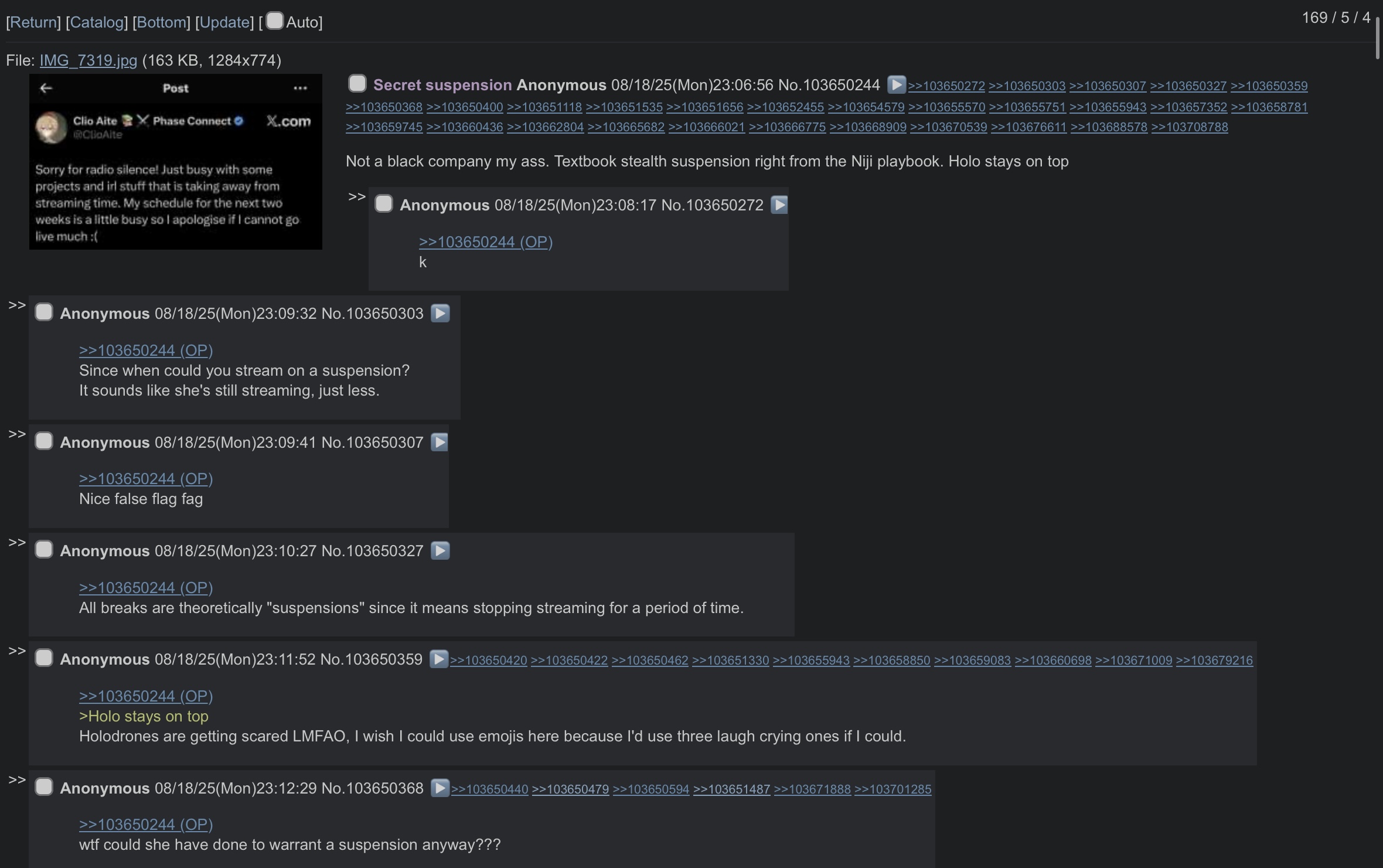Expand the Clio Aite tweet thumbnail

coord(175,162)
